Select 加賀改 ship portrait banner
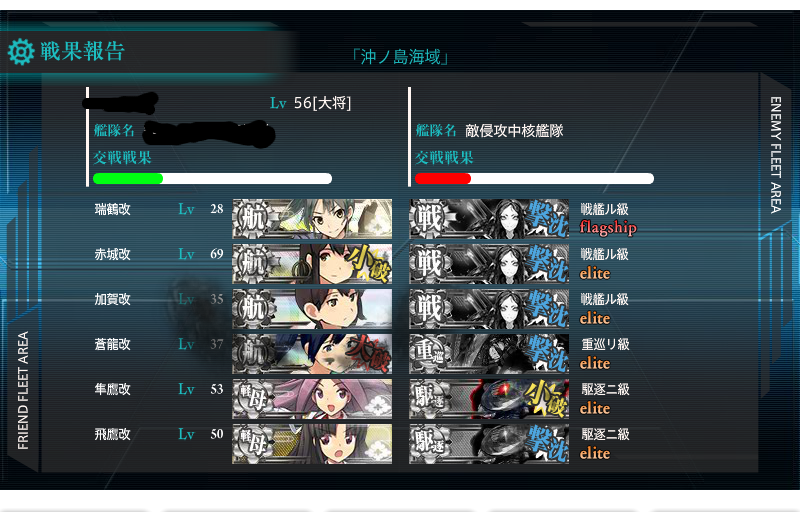Screen dimensions: 800x512 click(x=312, y=309)
